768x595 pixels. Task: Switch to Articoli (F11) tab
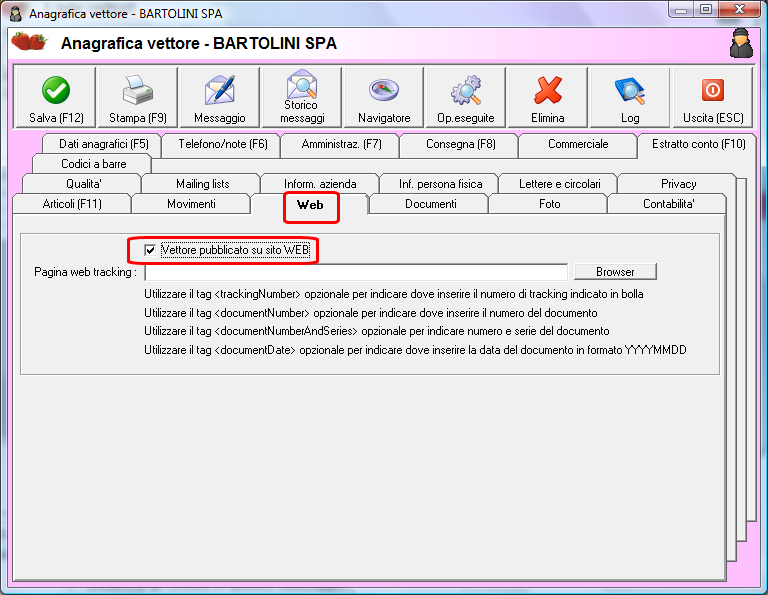pyautogui.click(x=72, y=204)
